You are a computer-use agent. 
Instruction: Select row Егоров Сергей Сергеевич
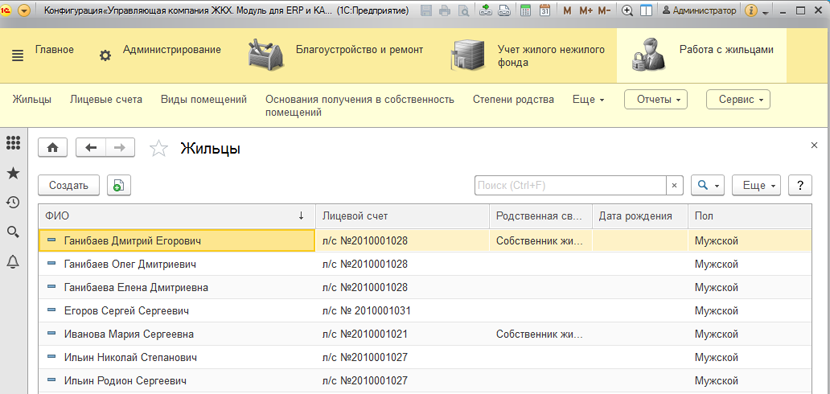(x=425, y=310)
